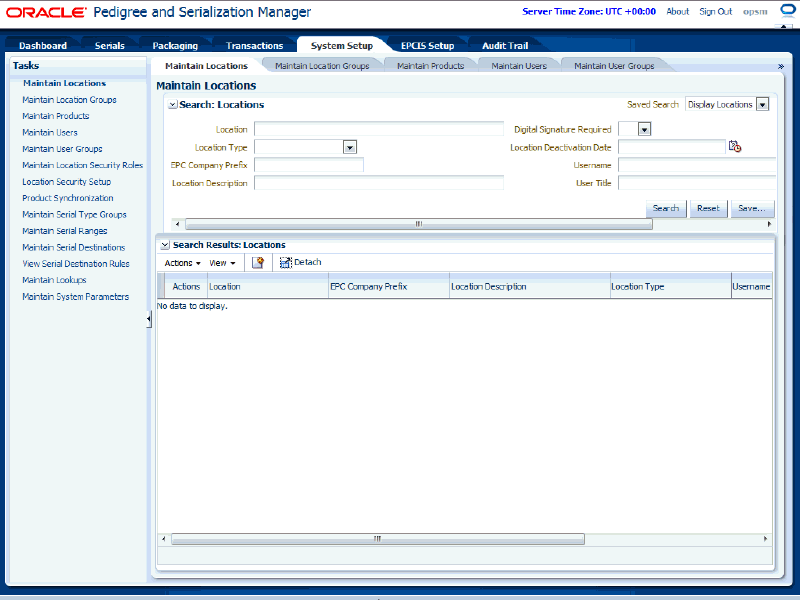Viewport: 800px width, 600px height.
Task: Open Maintain Locations in Tasks list
Action: click(x=65, y=83)
